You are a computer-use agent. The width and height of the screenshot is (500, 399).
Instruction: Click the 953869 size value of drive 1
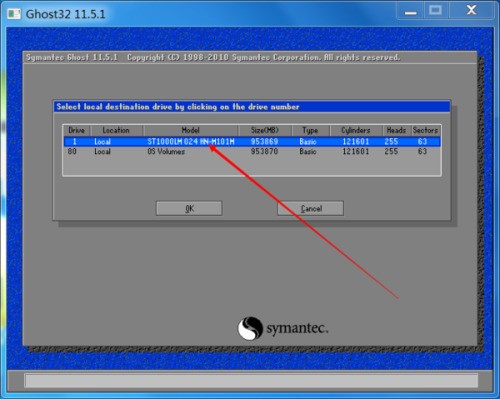pos(264,142)
